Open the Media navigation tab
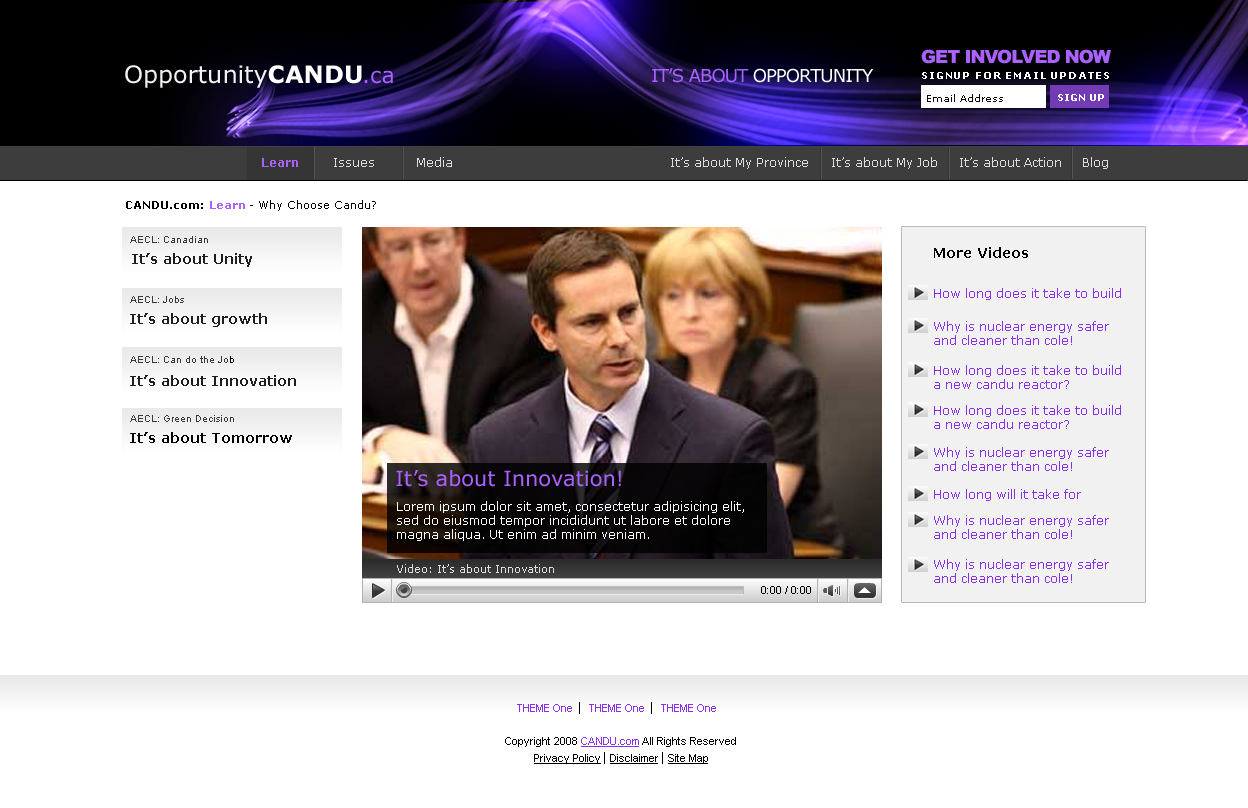Image resolution: width=1248 pixels, height=808 pixels. tap(434, 163)
